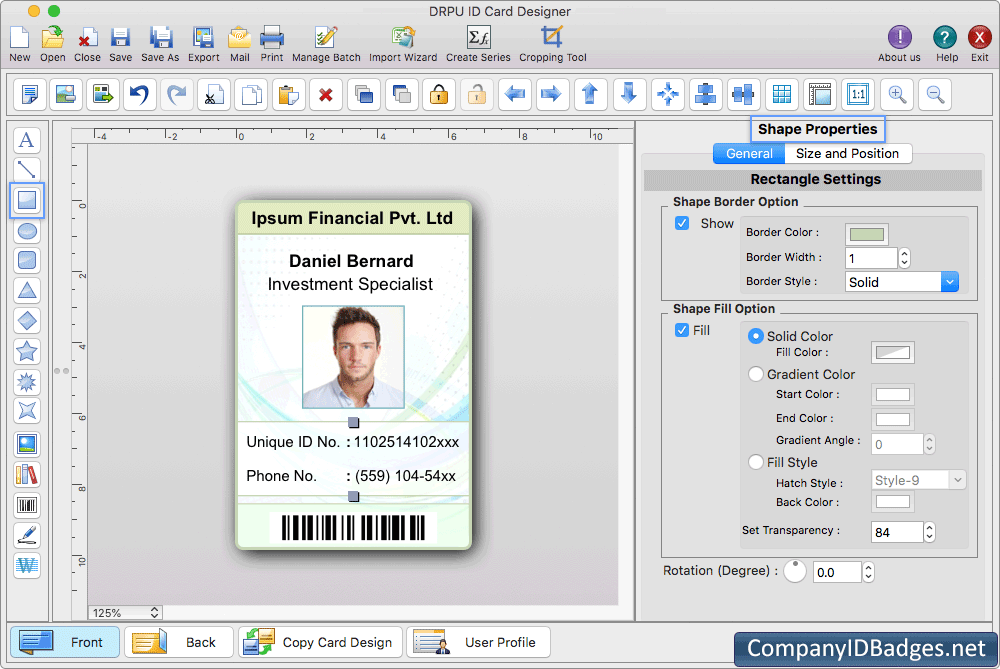Click the zoom out magnifier icon
The width and height of the screenshot is (1000, 669).
click(935, 94)
